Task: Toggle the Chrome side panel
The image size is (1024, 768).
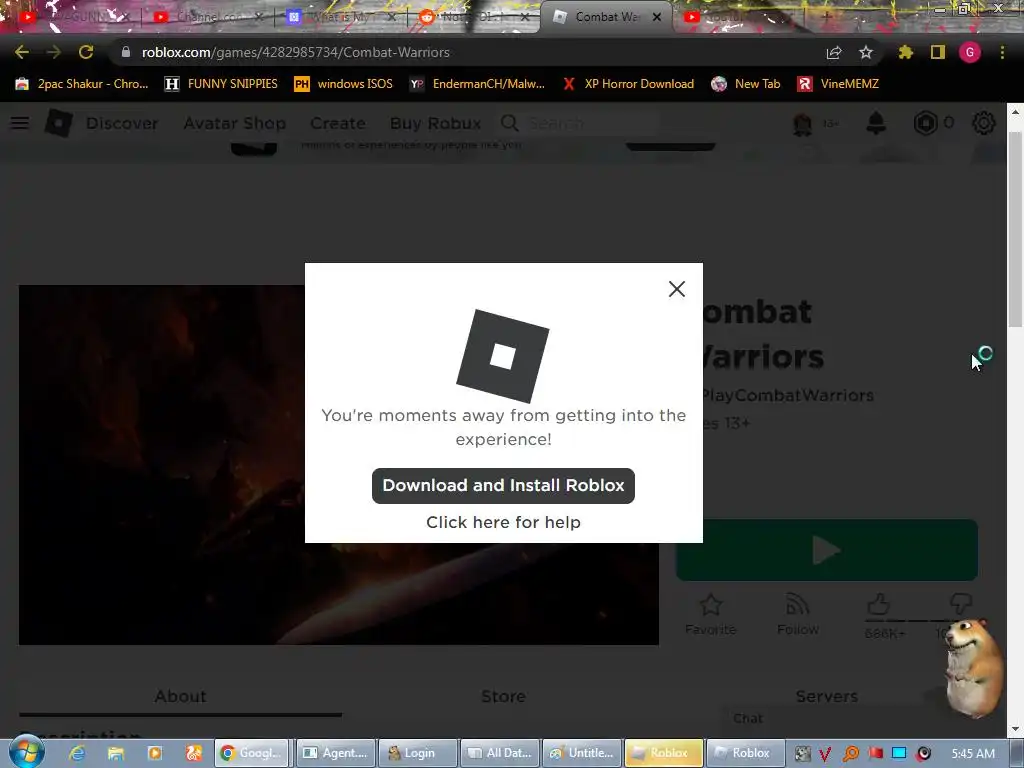Action: [x=938, y=52]
